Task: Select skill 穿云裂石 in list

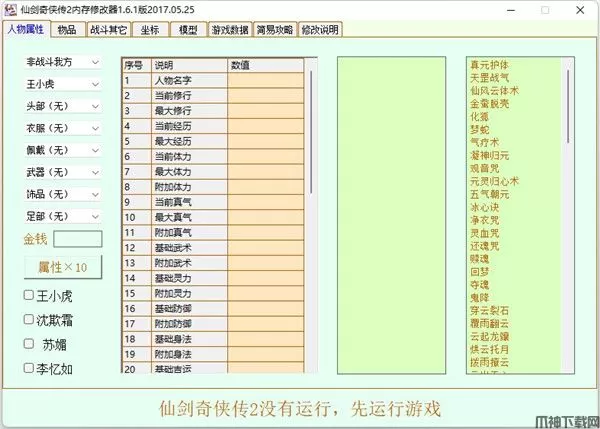Action: (x=489, y=311)
